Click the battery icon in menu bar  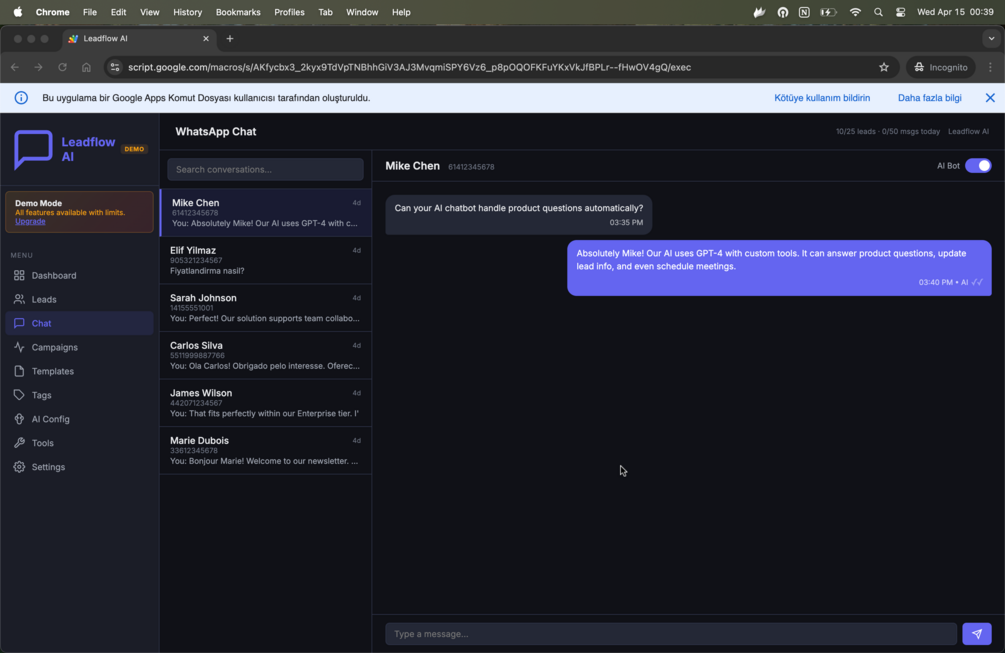point(828,12)
